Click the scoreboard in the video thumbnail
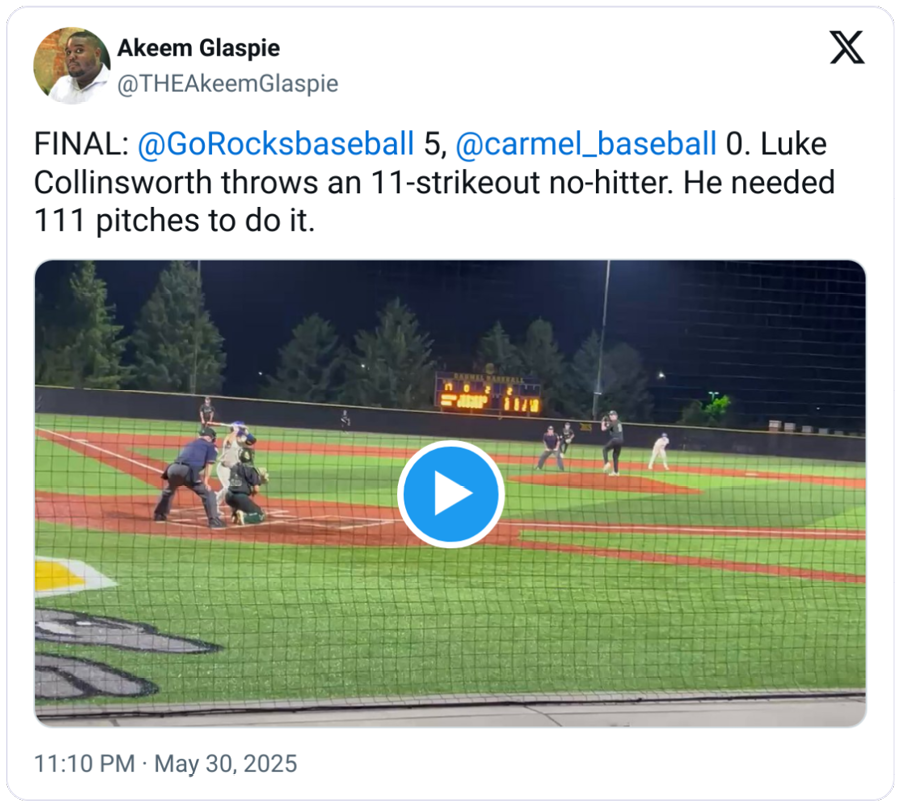Screen dimensions: 900x807 click(x=488, y=395)
